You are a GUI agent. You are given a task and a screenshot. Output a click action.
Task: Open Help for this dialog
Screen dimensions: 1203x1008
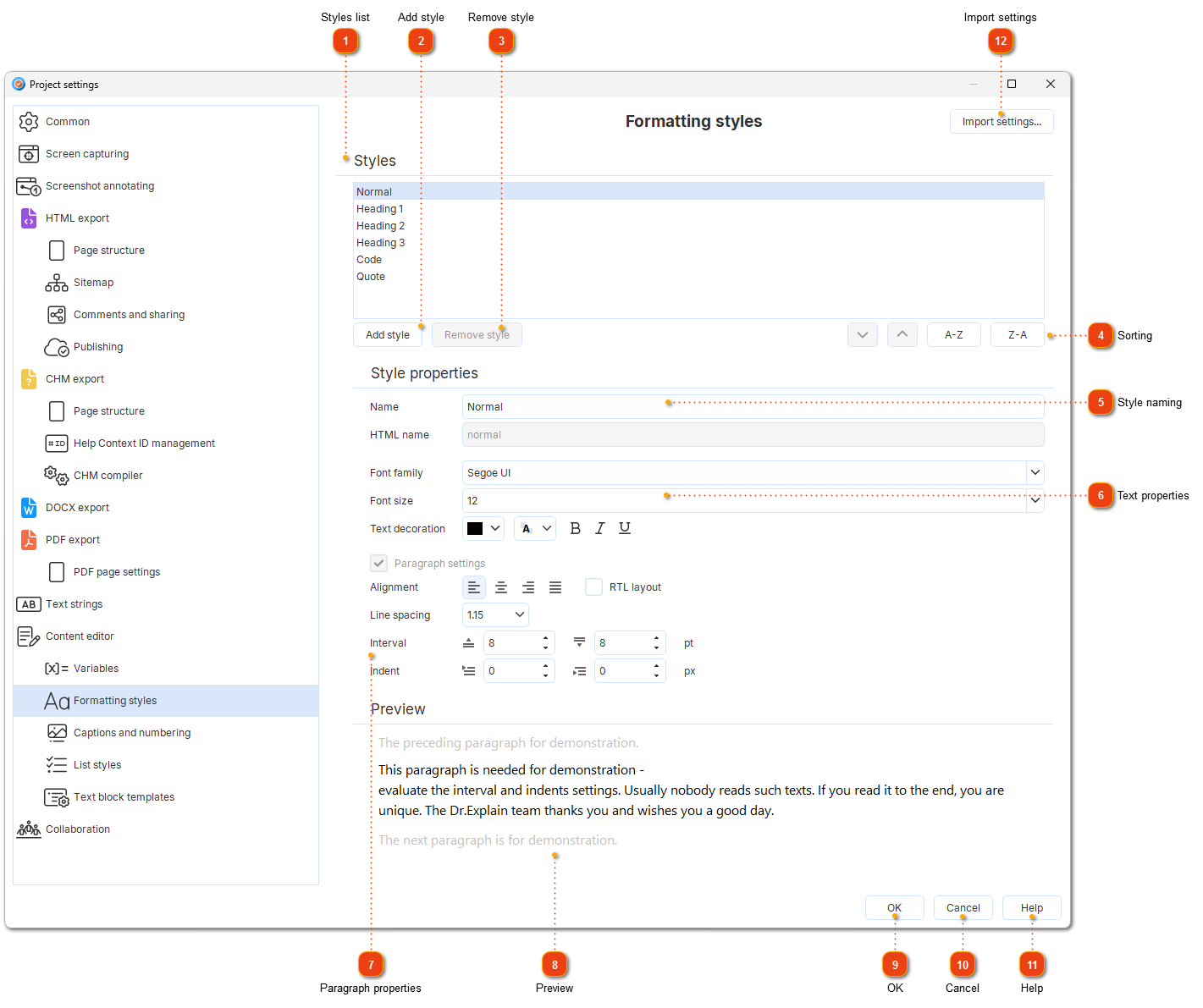[1032, 908]
